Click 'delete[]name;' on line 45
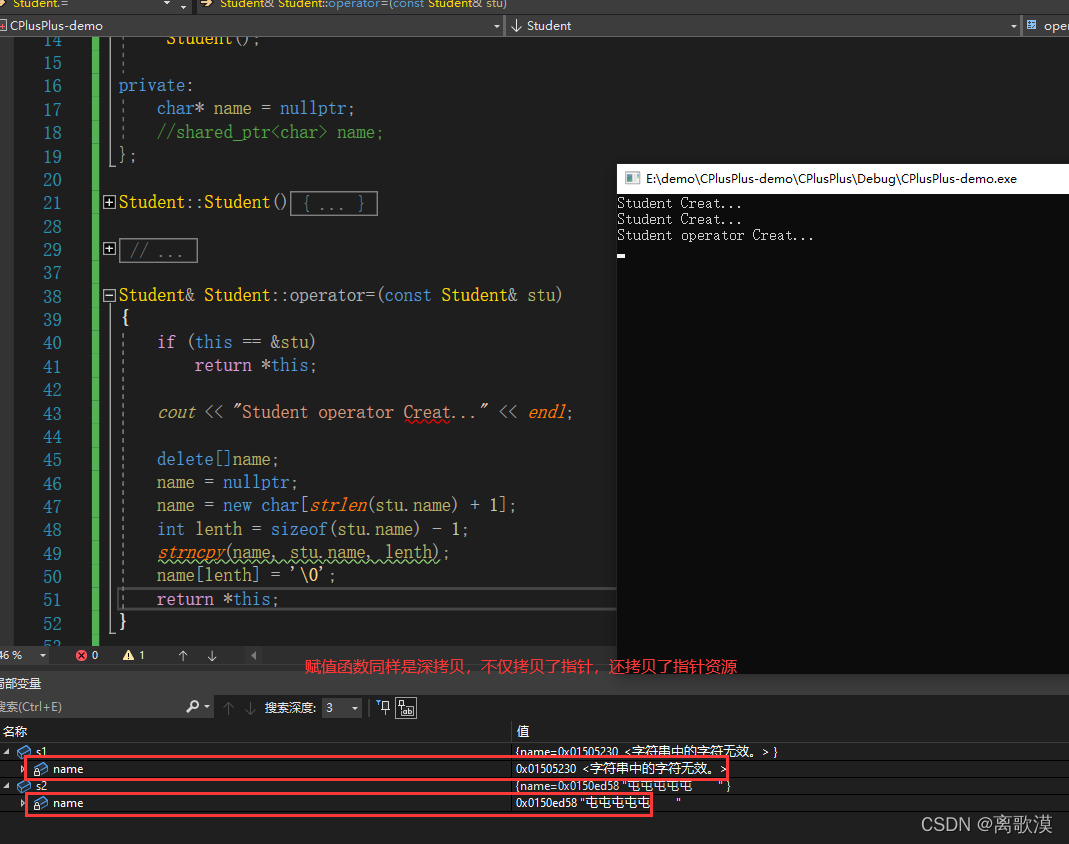The height and width of the screenshot is (844, 1069). pos(217,459)
